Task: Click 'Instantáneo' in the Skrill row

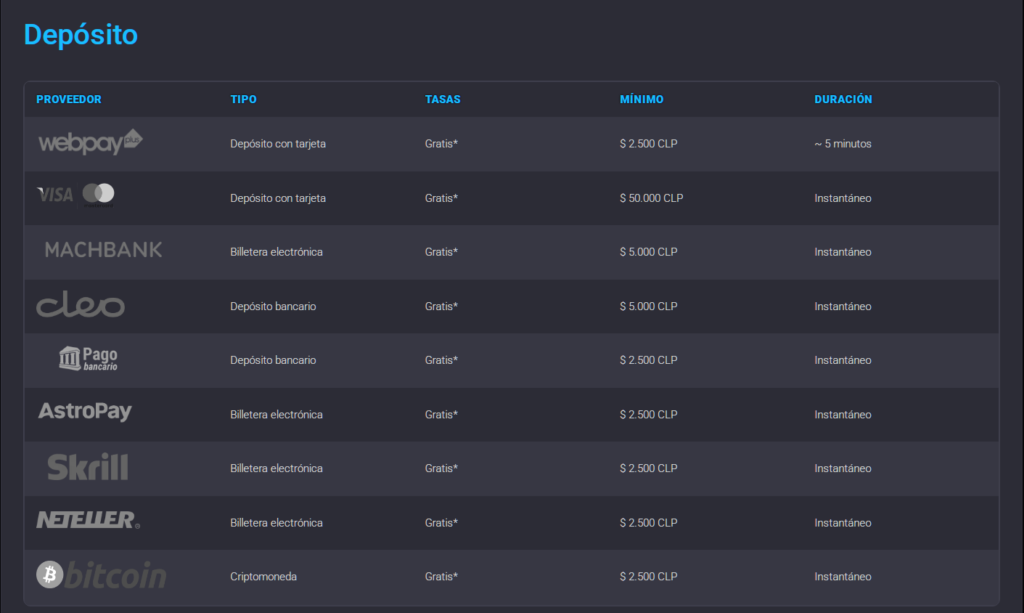Action: [842, 468]
